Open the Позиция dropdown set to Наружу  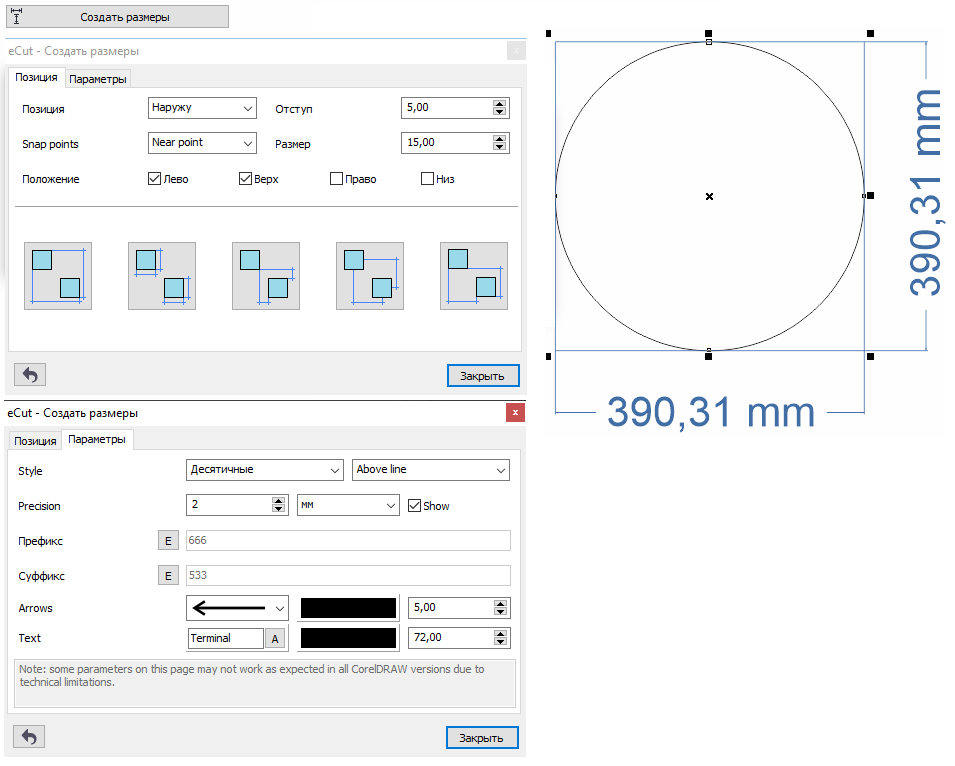202,108
